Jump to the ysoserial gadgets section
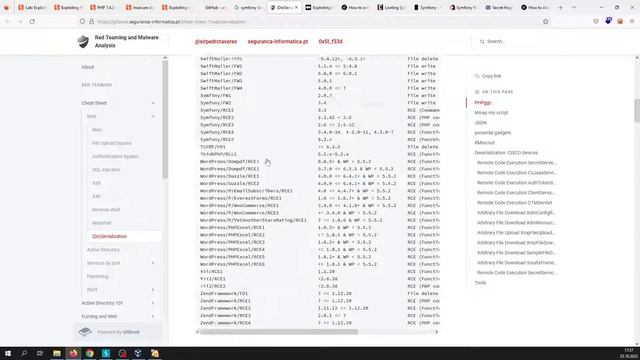The image size is (640, 360). coord(493,133)
